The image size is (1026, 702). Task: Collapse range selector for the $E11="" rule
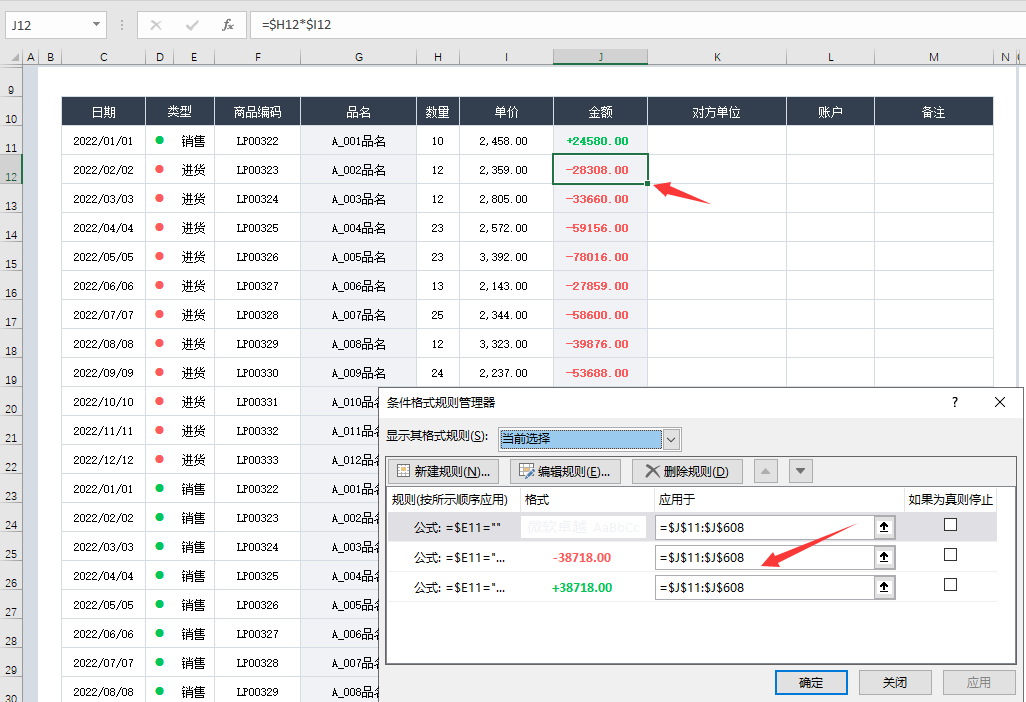pyautogui.click(x=884, y=527)
